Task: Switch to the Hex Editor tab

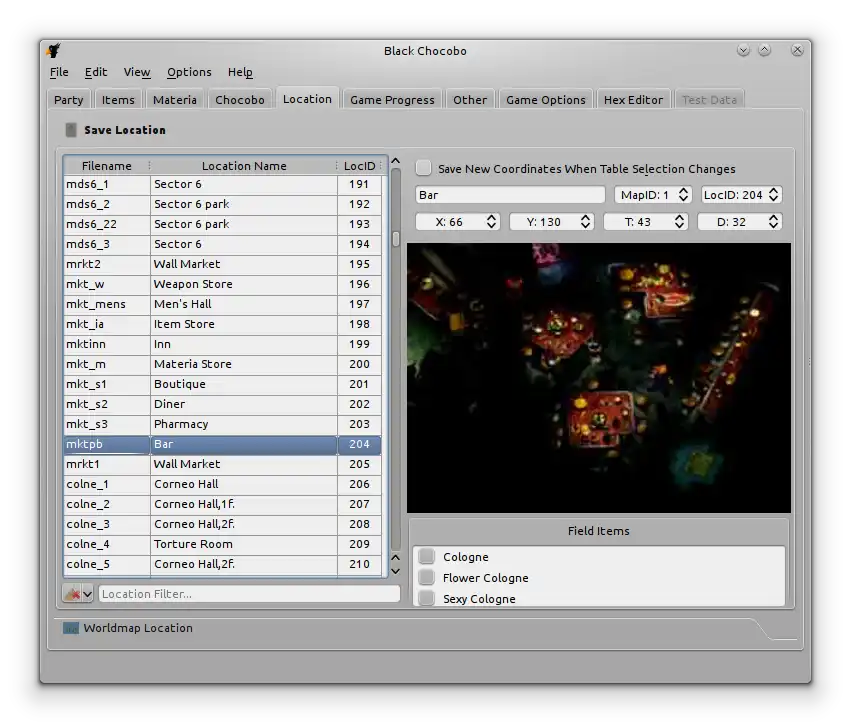Action: (633, 100)
